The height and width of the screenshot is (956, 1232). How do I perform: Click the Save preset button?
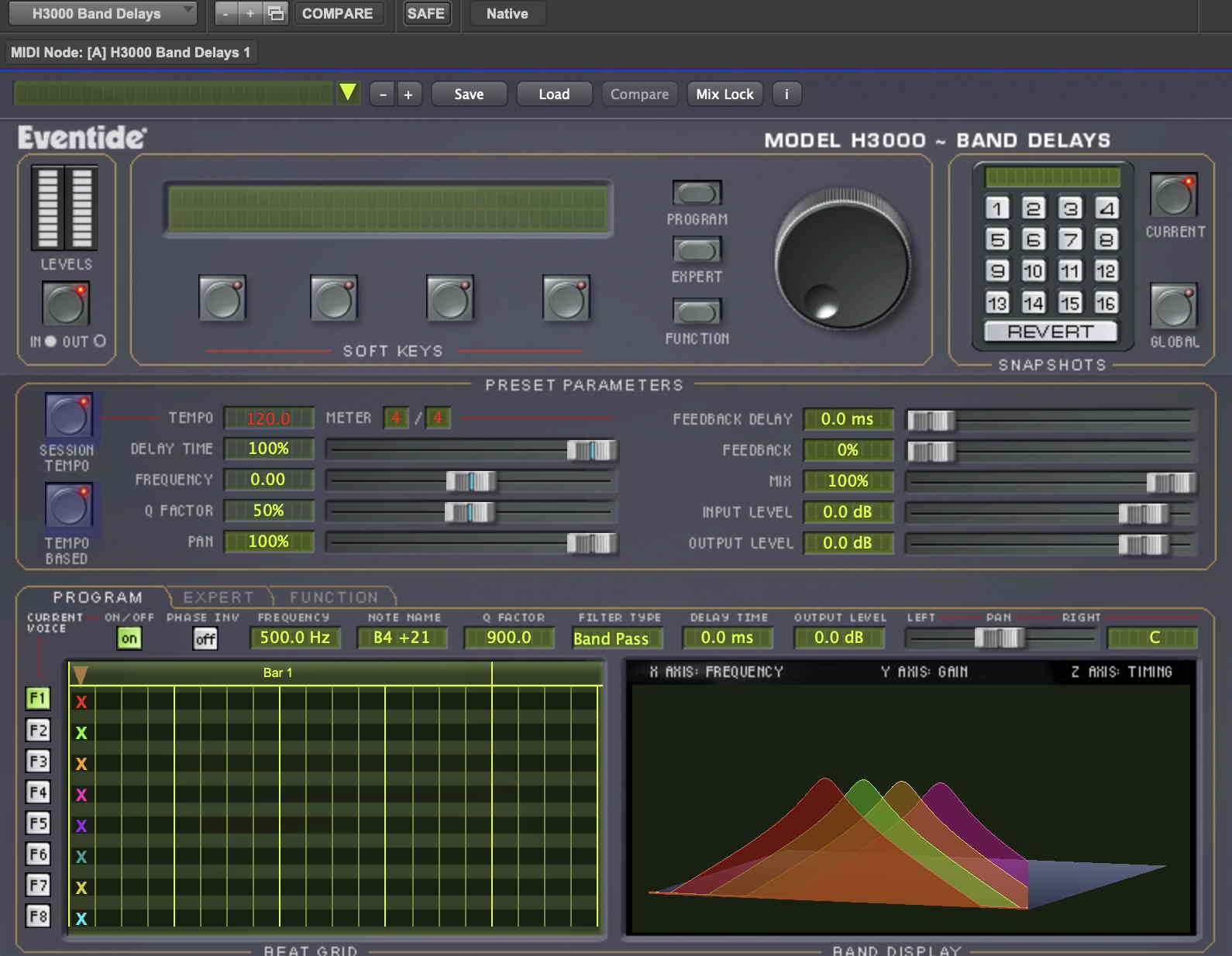[x=469, y=94]
